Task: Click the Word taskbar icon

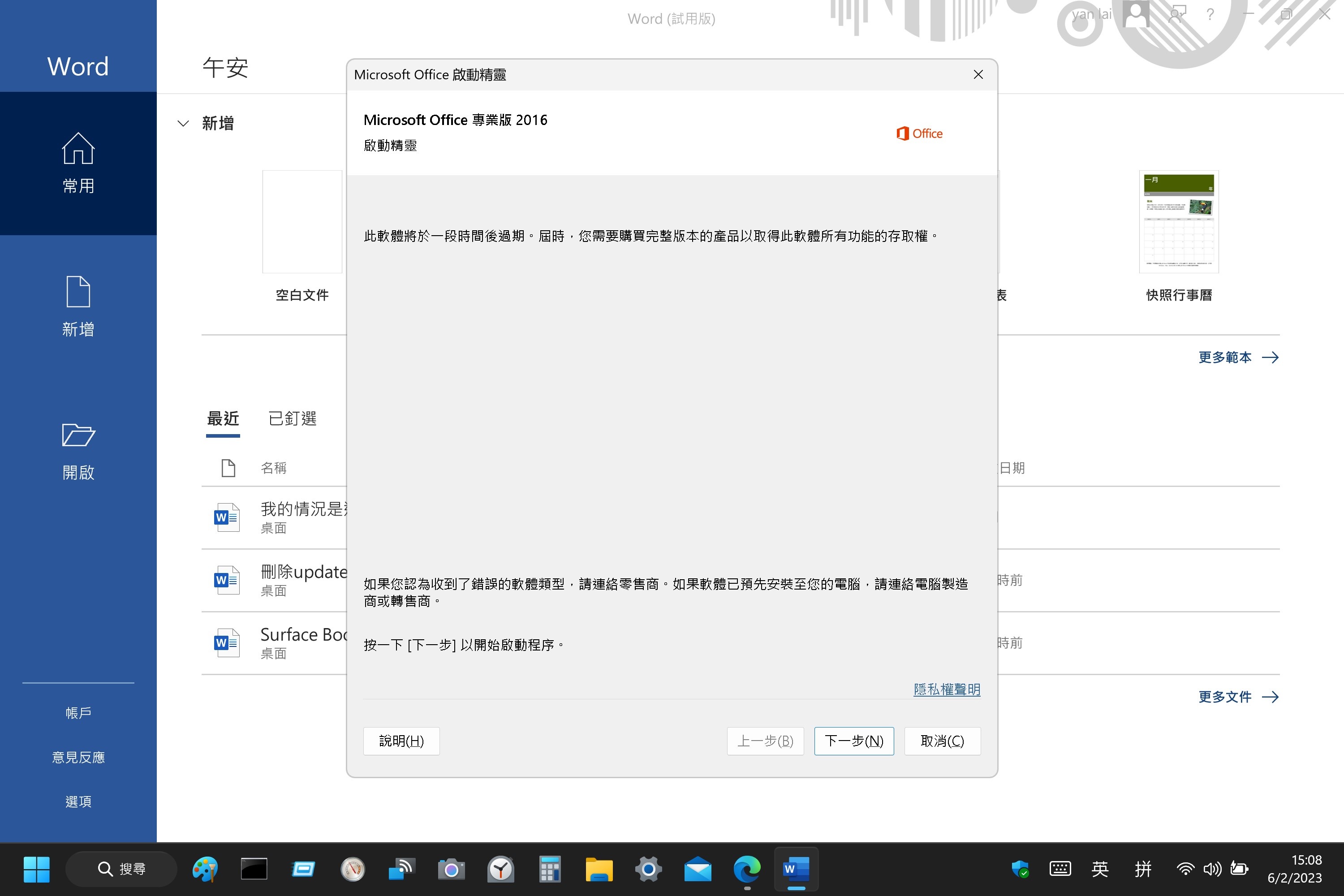Action: [x=797, y=869]
